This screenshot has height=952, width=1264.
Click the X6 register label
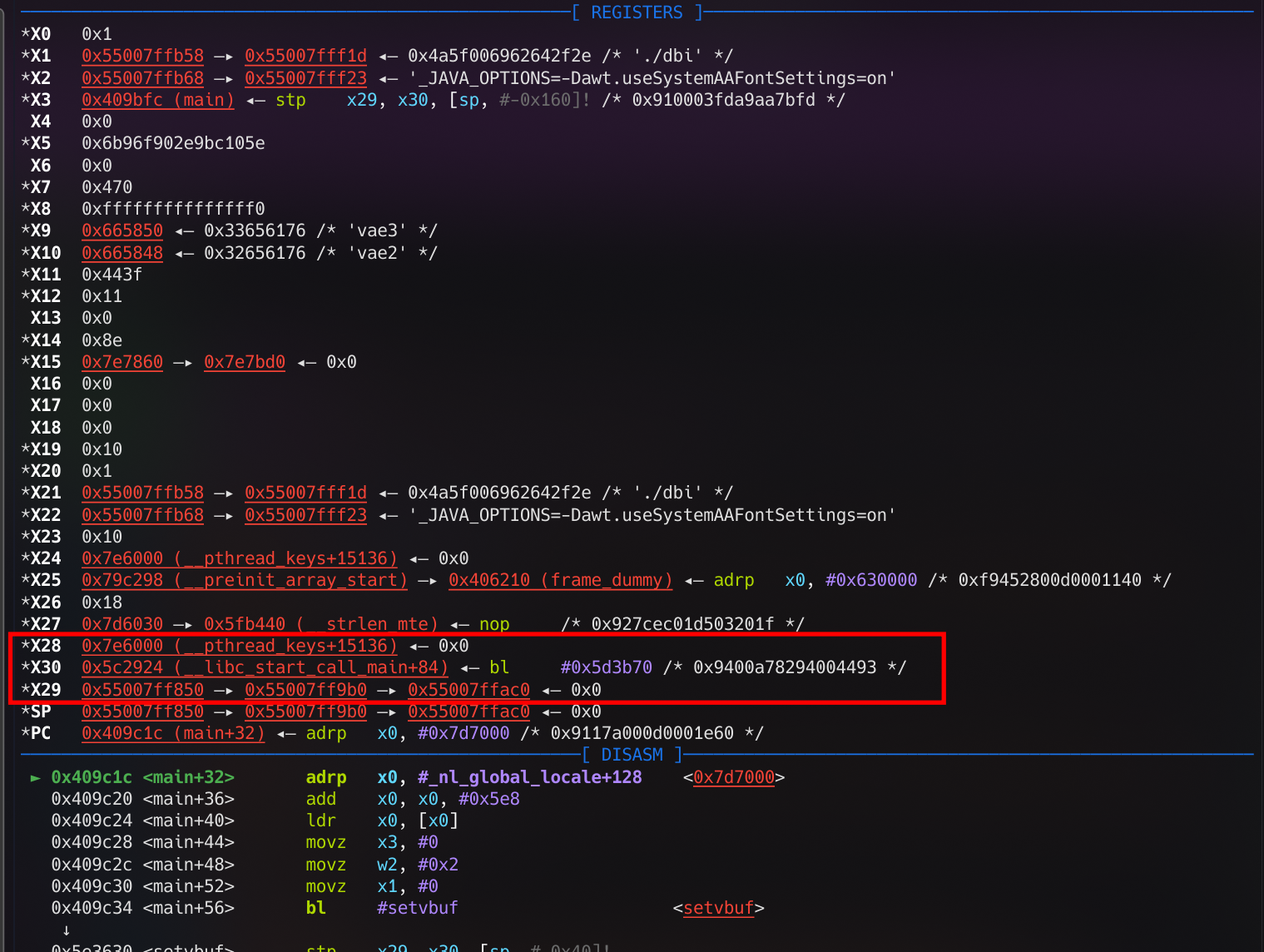[41, 166]
